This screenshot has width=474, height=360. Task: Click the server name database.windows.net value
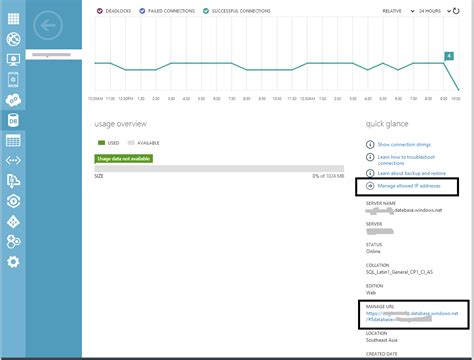pos(404,210)
